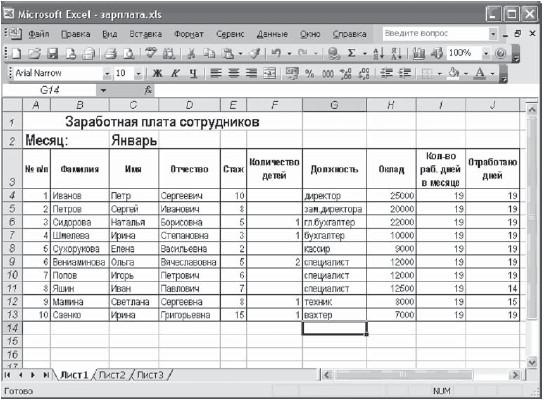Open the Arial Narrow font dropdown
Screen dimensions: 544x400
(107, 74)
